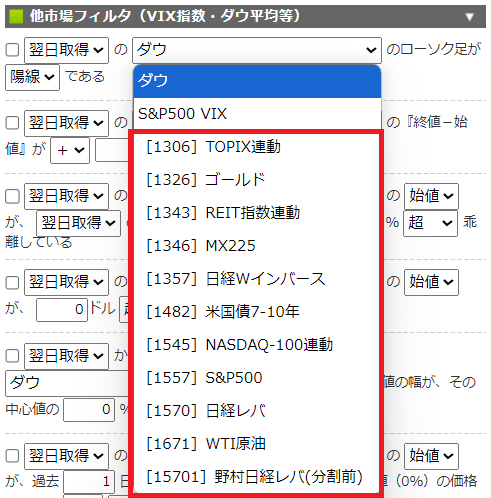
Task: Open the 陽線 candlestick type dropdown
Action: [x=32, y=77]
